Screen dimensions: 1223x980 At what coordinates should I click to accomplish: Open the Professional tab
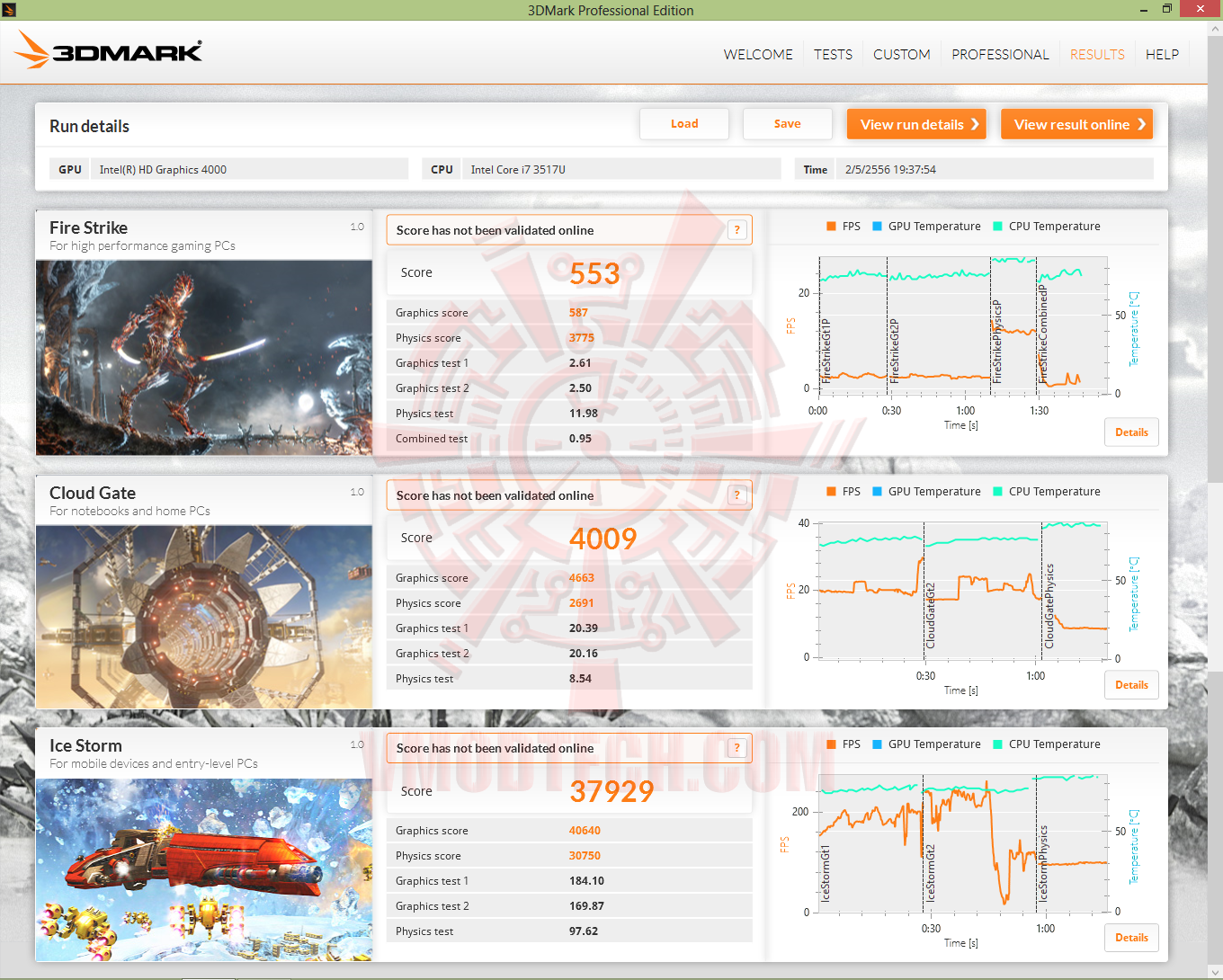coord(1000,55)
